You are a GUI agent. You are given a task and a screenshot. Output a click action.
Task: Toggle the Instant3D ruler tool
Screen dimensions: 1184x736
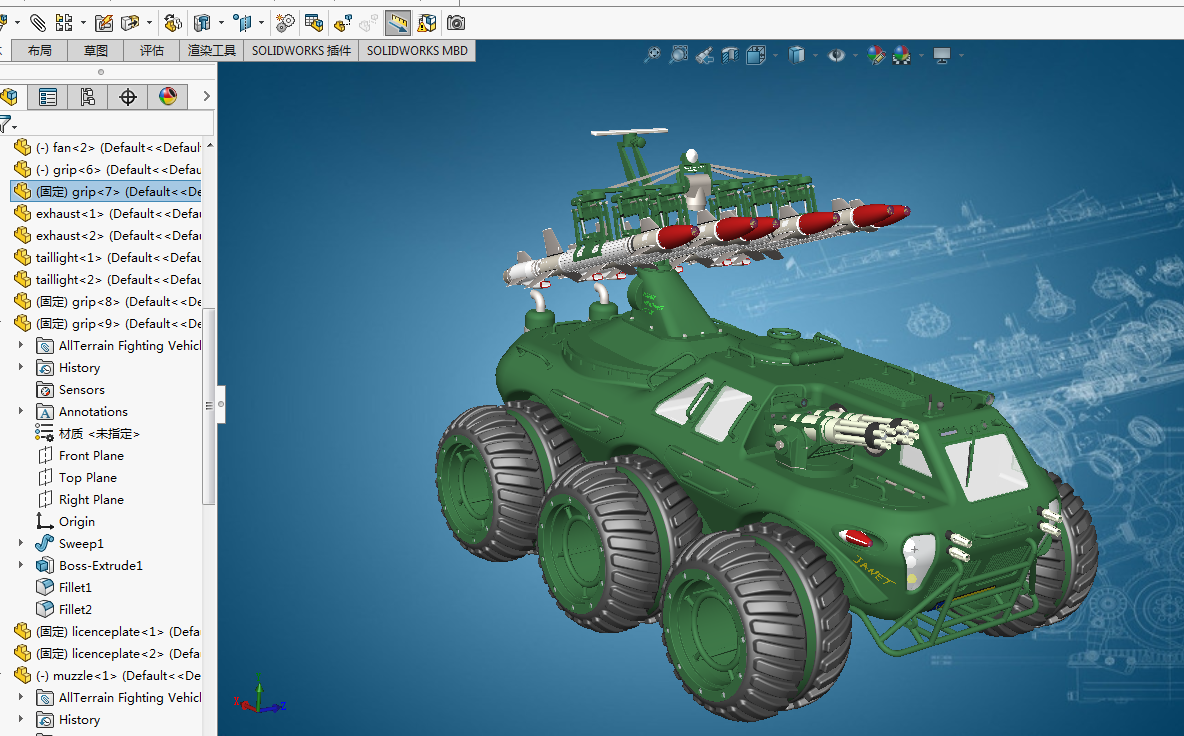(397, 23)
